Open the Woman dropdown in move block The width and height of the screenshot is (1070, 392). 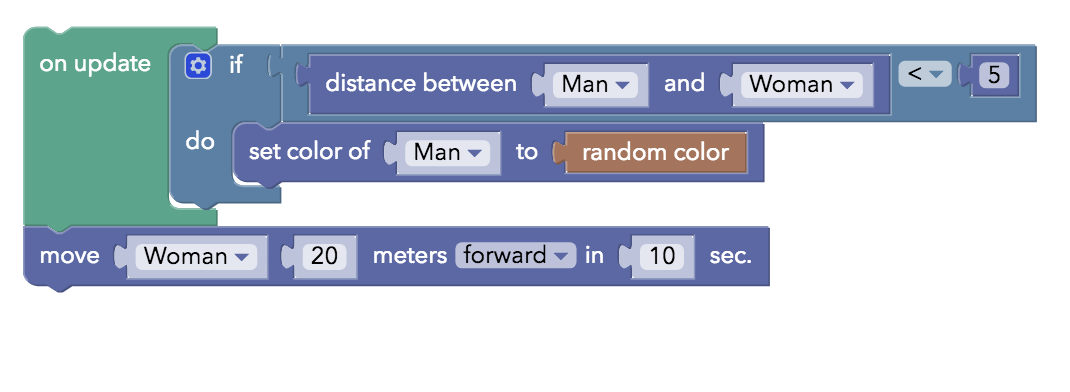196,256
